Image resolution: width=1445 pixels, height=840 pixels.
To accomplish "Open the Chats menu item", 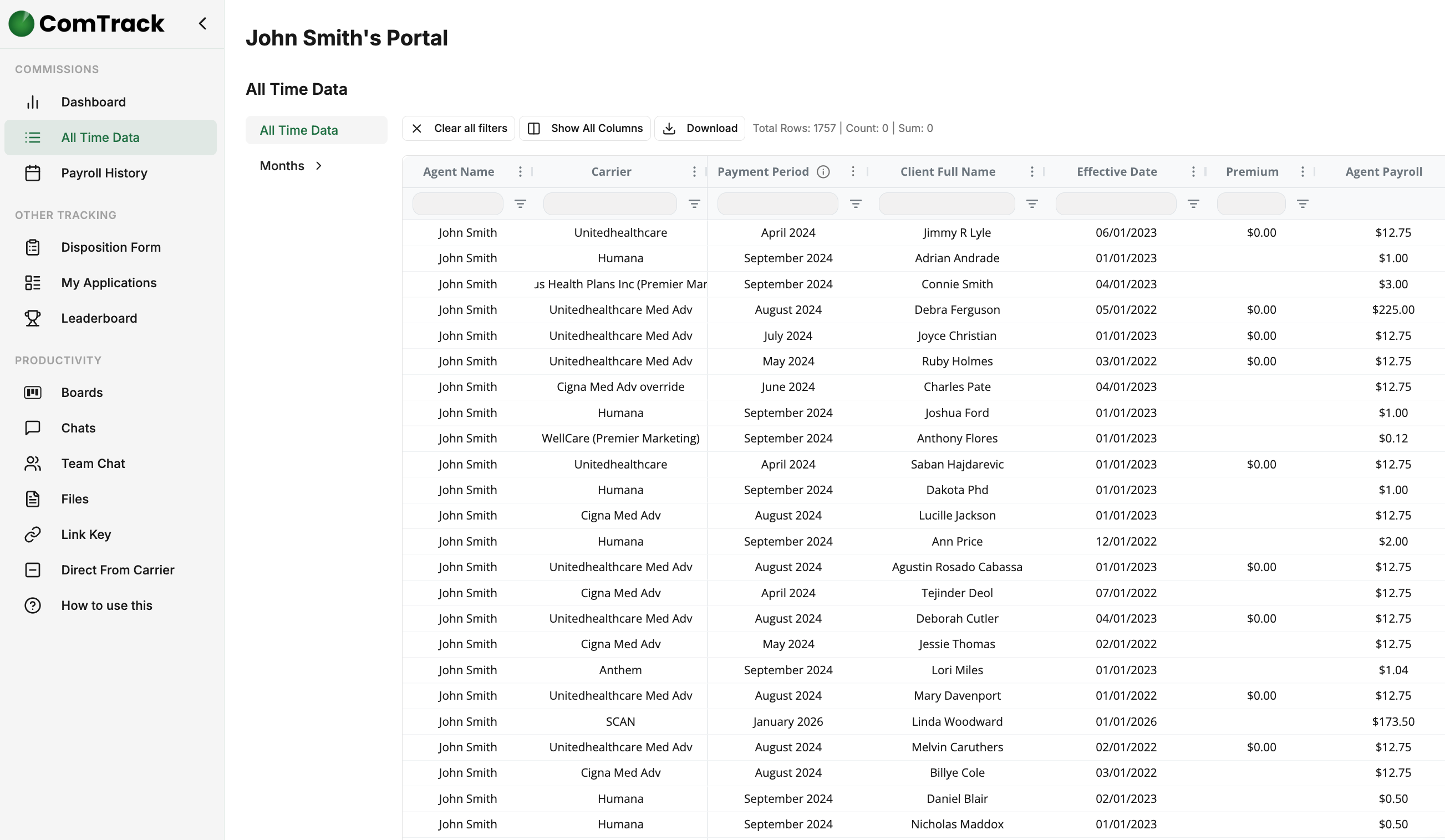I will coord(111,428).
